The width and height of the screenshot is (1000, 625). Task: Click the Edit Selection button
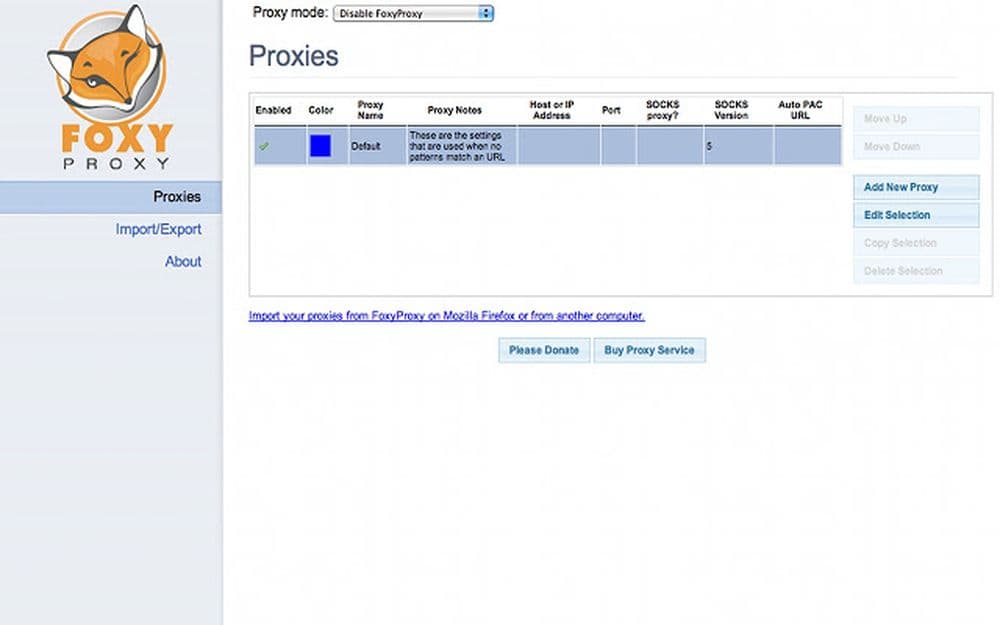point(914,215)
